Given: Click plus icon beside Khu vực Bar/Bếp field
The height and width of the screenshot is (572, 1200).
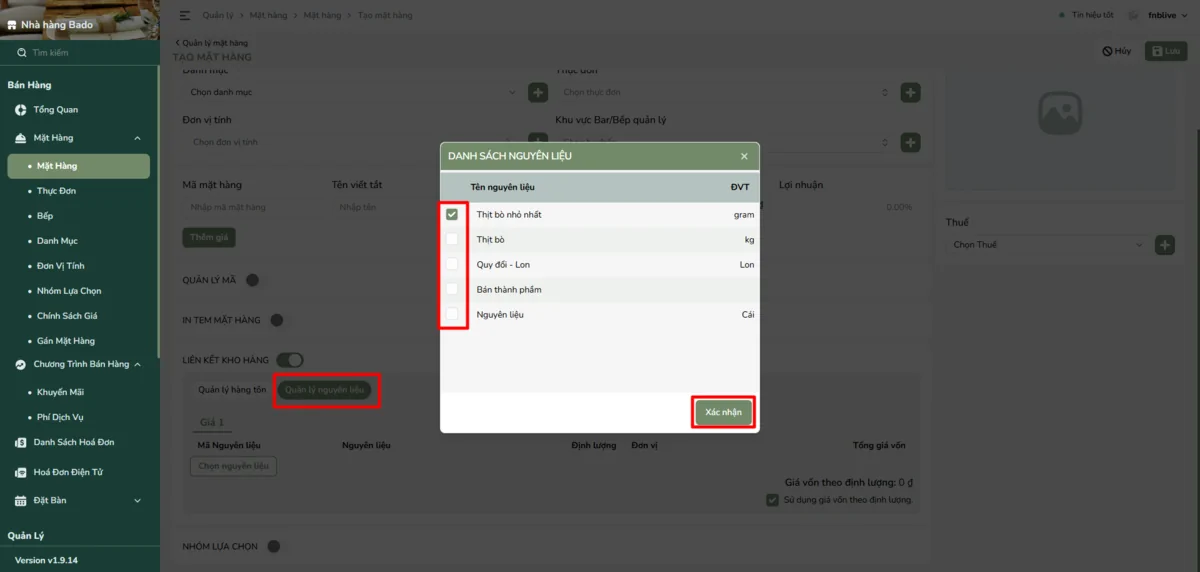Looking at the screenshot, I should (910, 142).
